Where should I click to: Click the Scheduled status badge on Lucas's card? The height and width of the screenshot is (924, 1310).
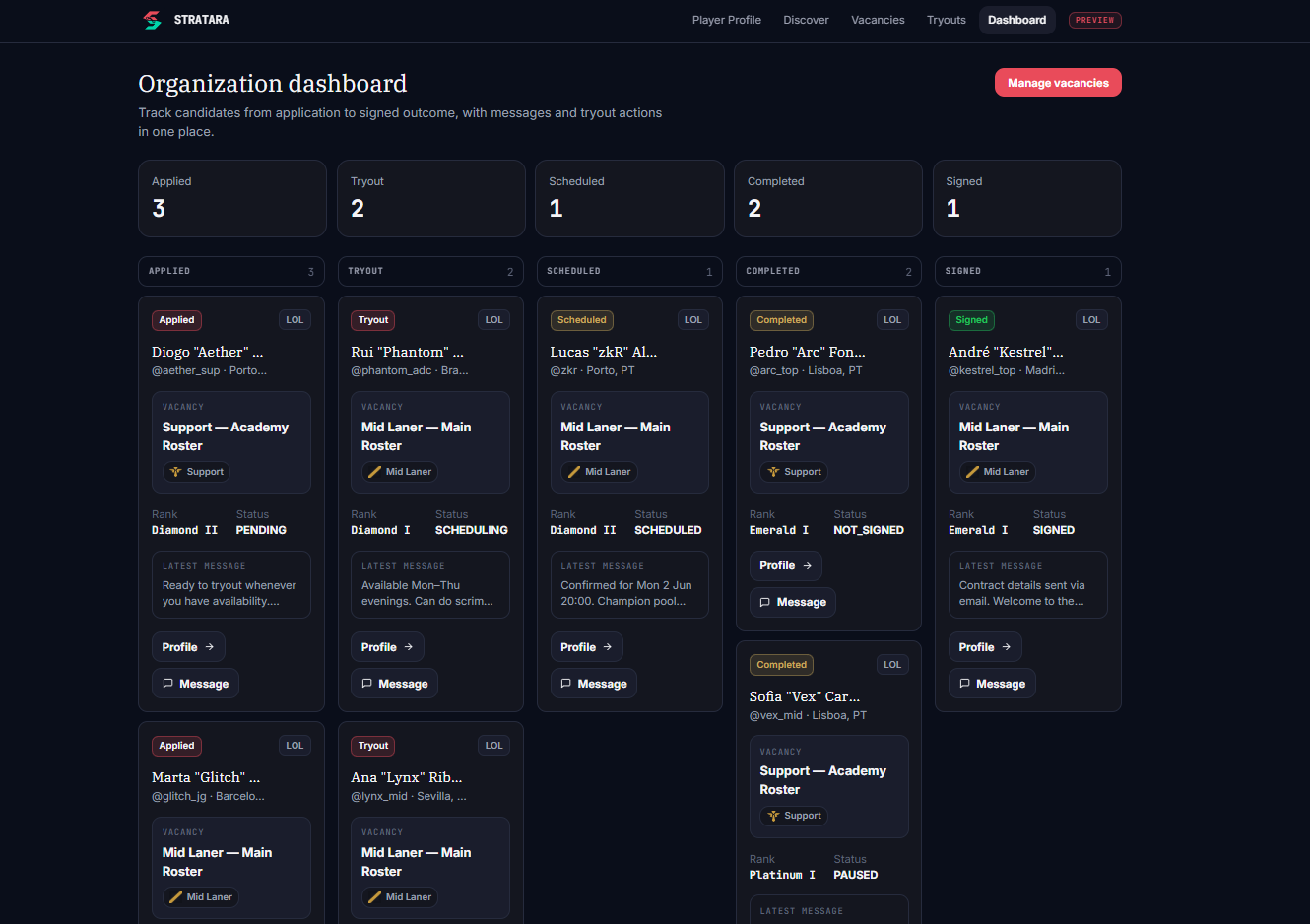click(581, 320)
